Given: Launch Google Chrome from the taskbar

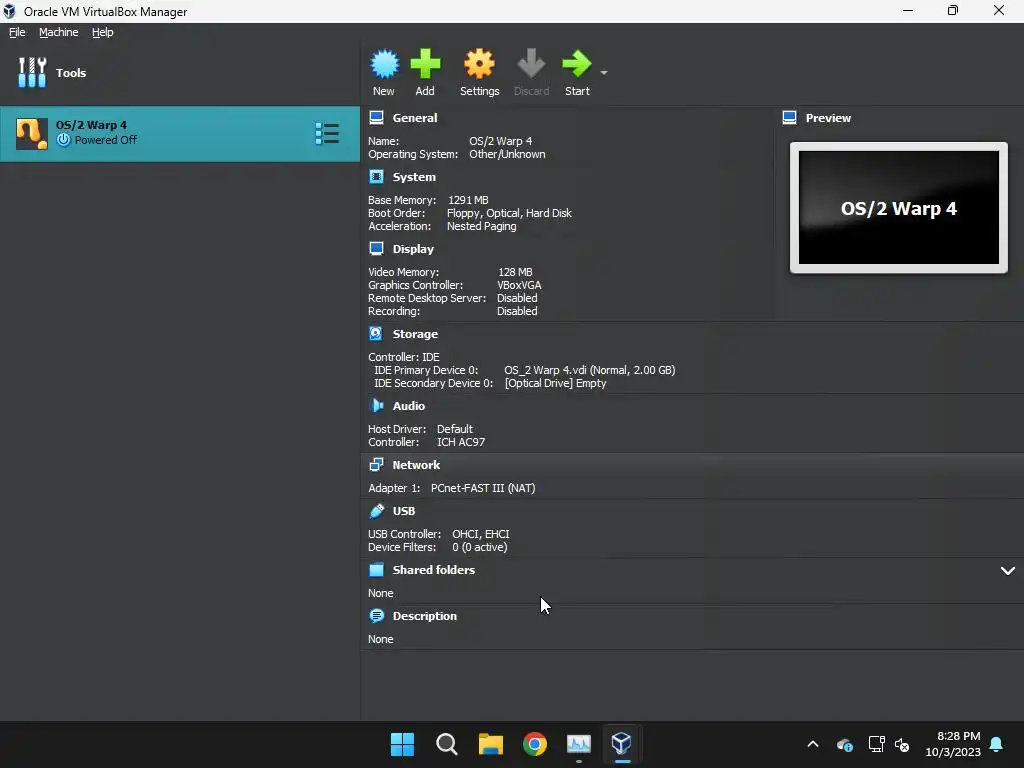Looking at the screenshot, I should tap(535, 744).
